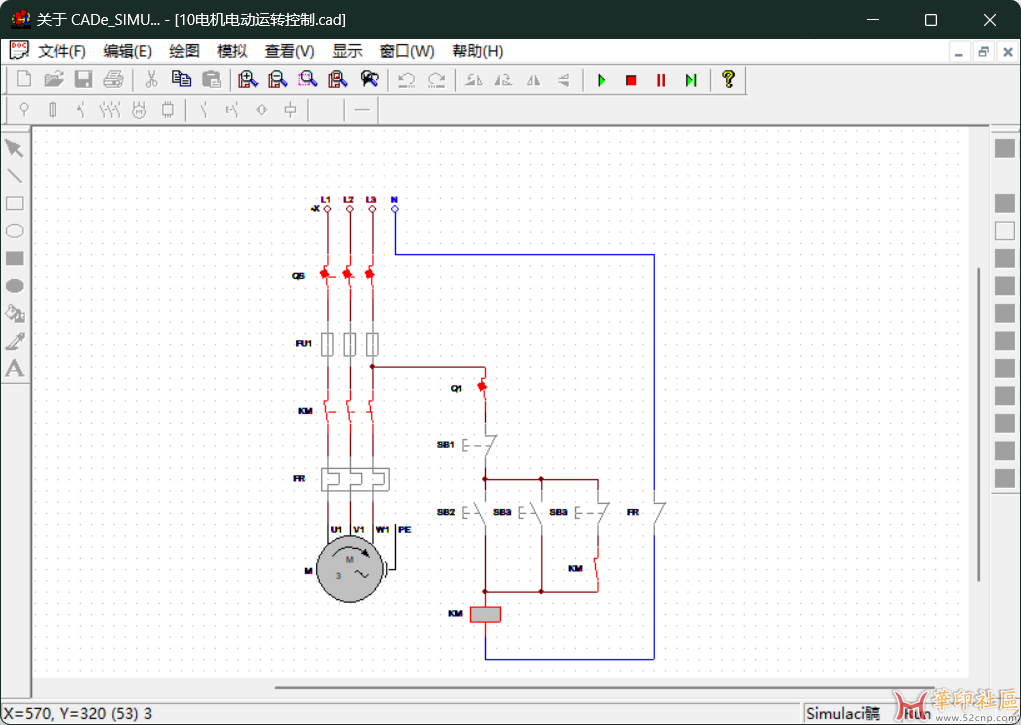Click the flip vertical icon
The height and width of the screenshot is (725, 1021).
tap(564, 80)
